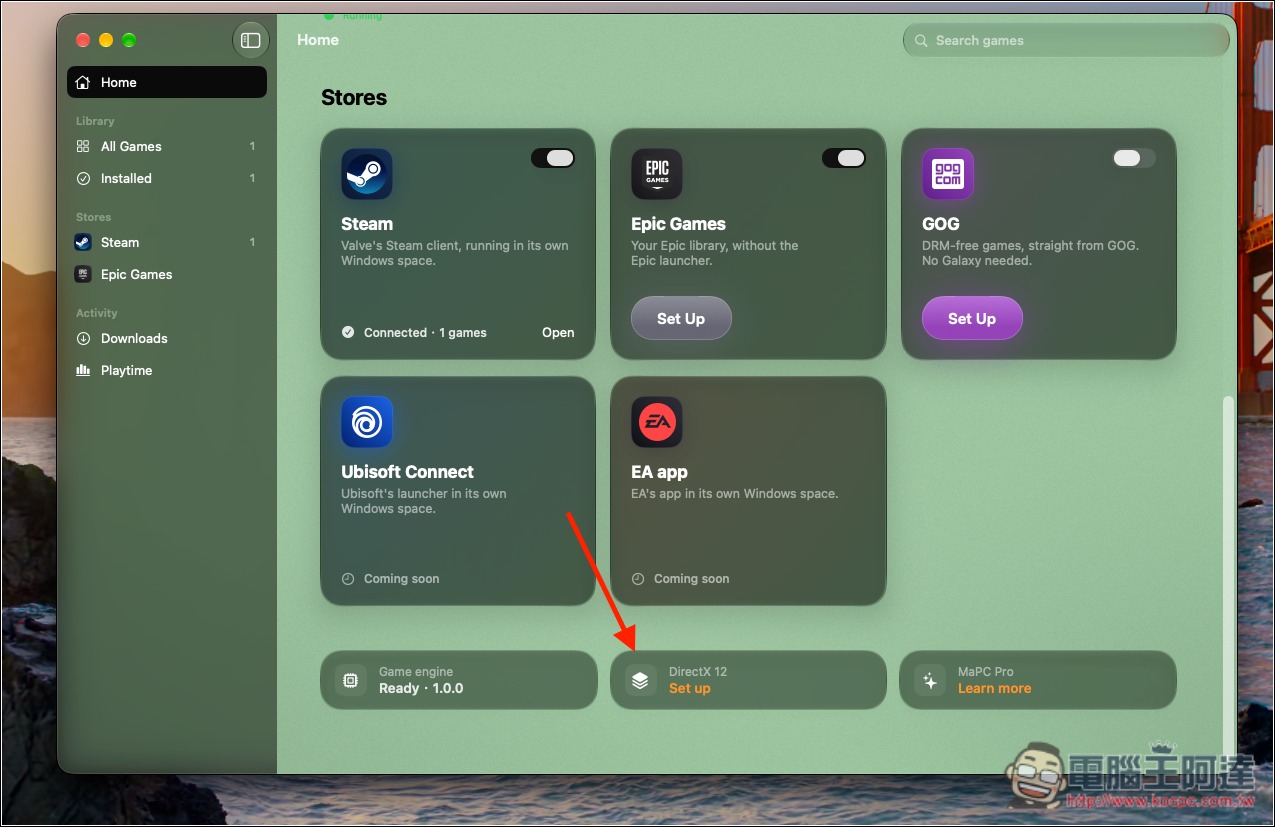Go to Home in the sidebar
The image size is (1275, 827).
167,83
